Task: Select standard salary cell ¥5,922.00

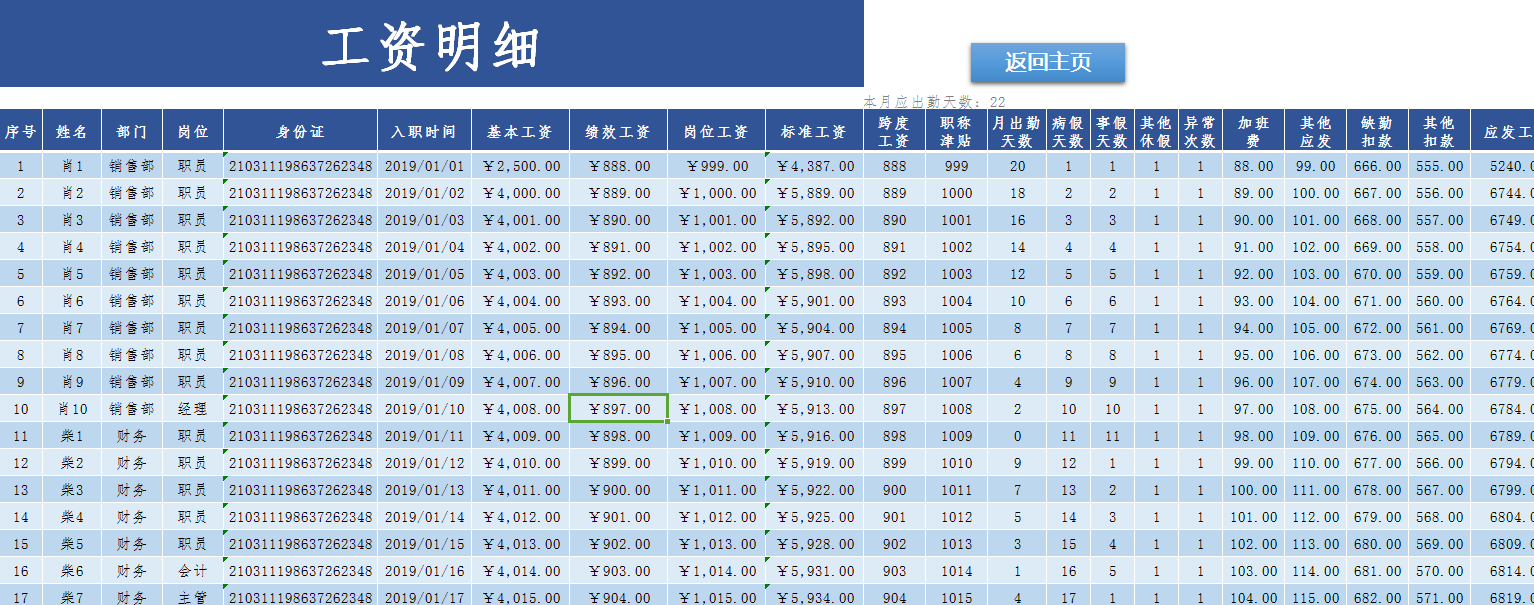Action: [x=814, y=490]
